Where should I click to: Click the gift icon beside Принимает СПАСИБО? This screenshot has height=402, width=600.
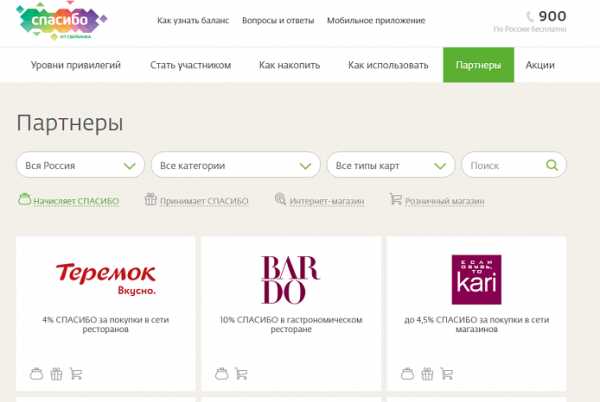point(150,199)
